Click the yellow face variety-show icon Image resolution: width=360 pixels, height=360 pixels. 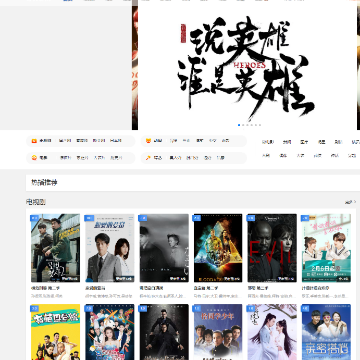tap(148, 141)
